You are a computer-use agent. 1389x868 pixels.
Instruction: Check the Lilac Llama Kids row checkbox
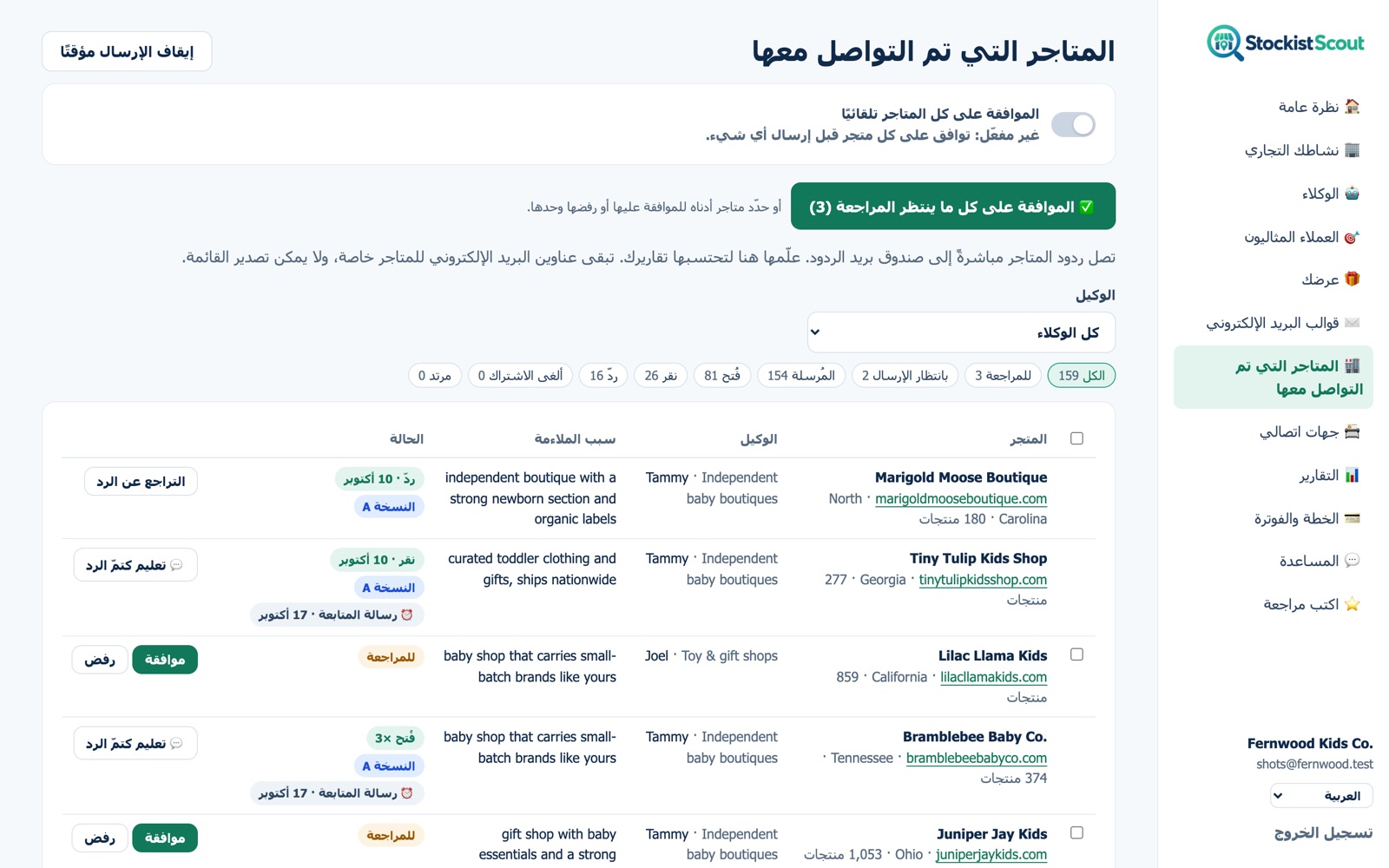[1076, 654]
